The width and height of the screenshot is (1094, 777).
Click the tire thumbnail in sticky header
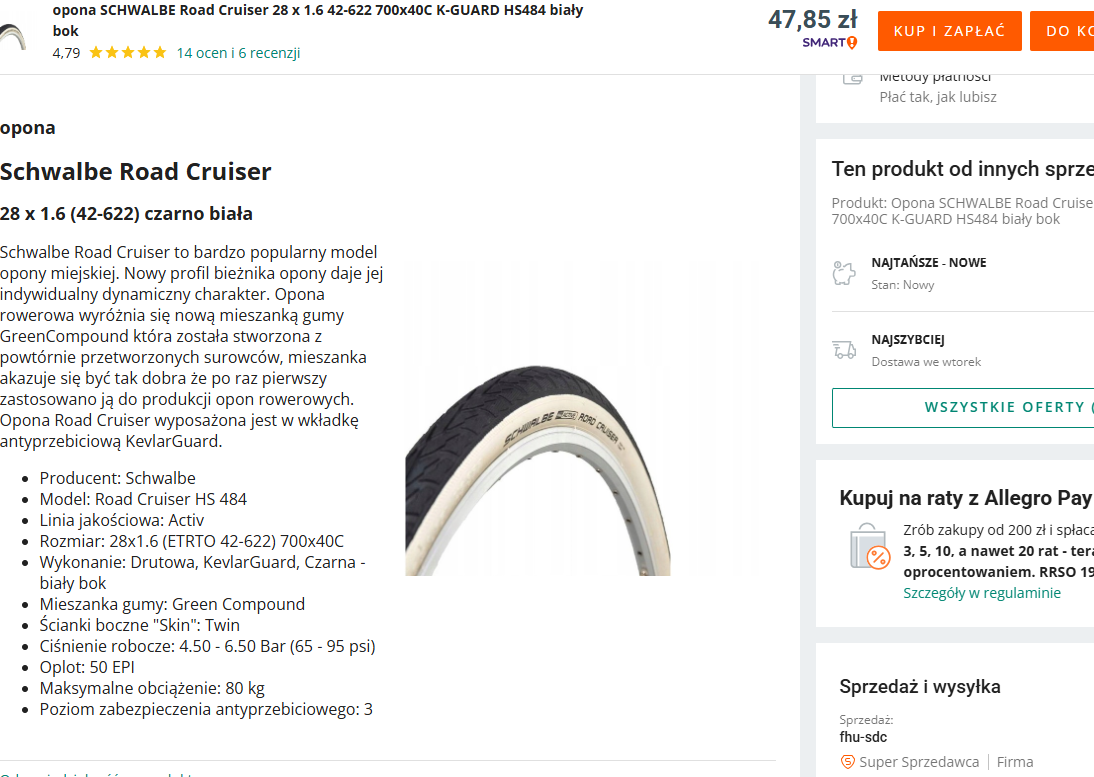tap(14, 38)
